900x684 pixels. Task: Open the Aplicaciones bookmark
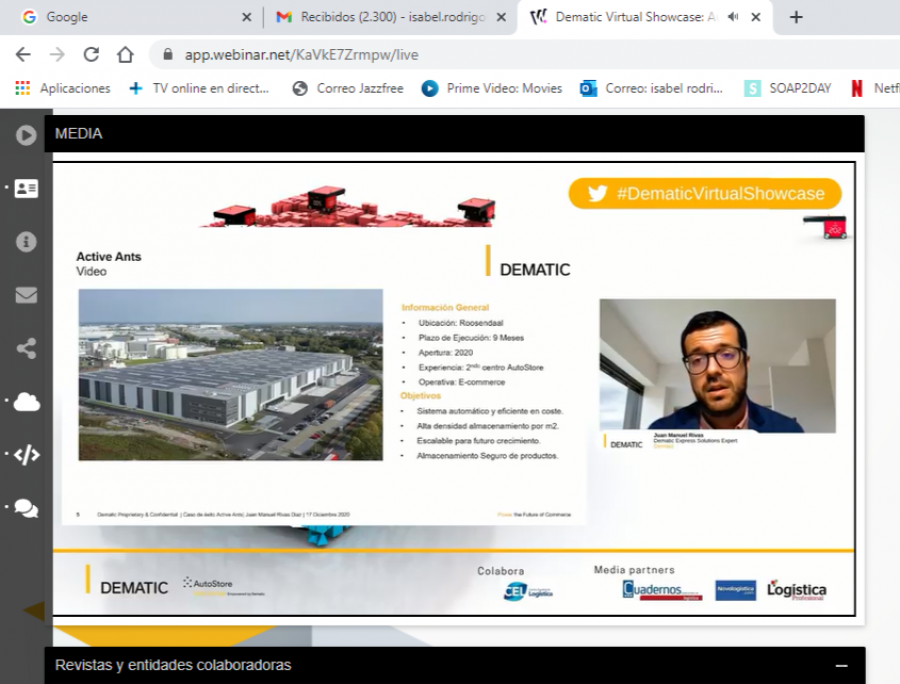pyautogui.click(x=63, y=88)
